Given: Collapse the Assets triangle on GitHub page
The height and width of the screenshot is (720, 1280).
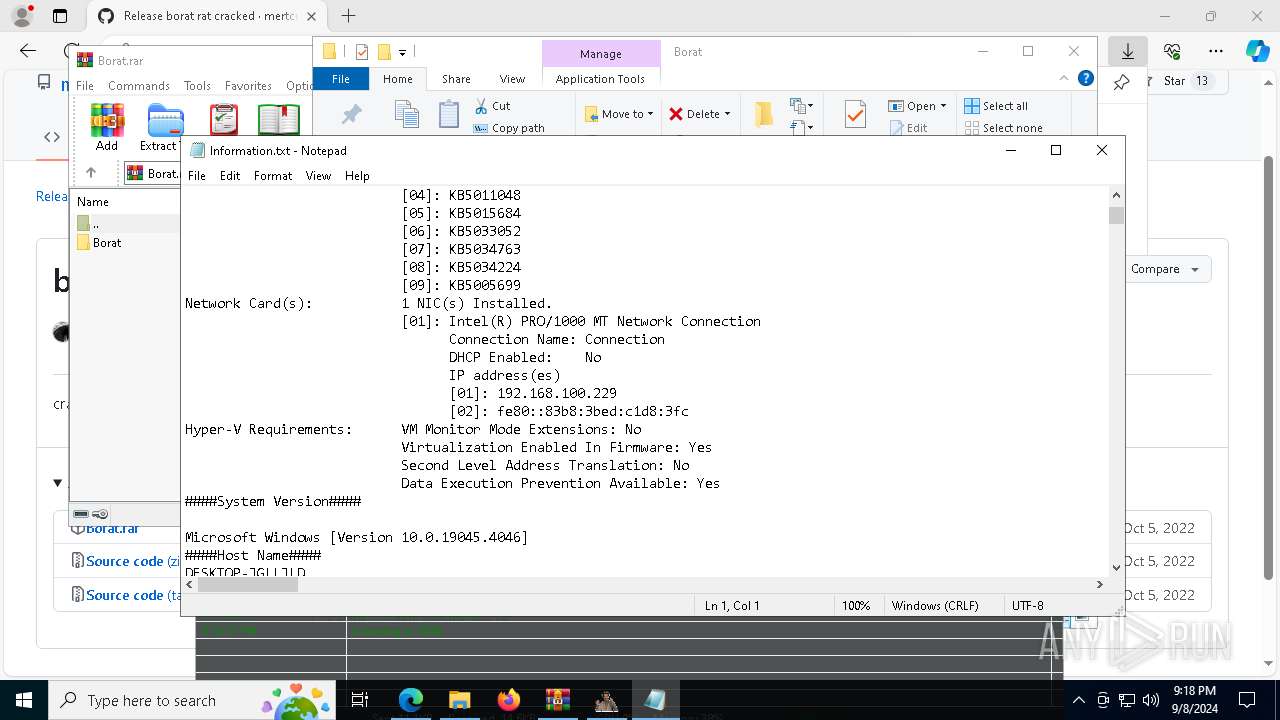Looking at the screenshot, I should click(x=57, y=483).
